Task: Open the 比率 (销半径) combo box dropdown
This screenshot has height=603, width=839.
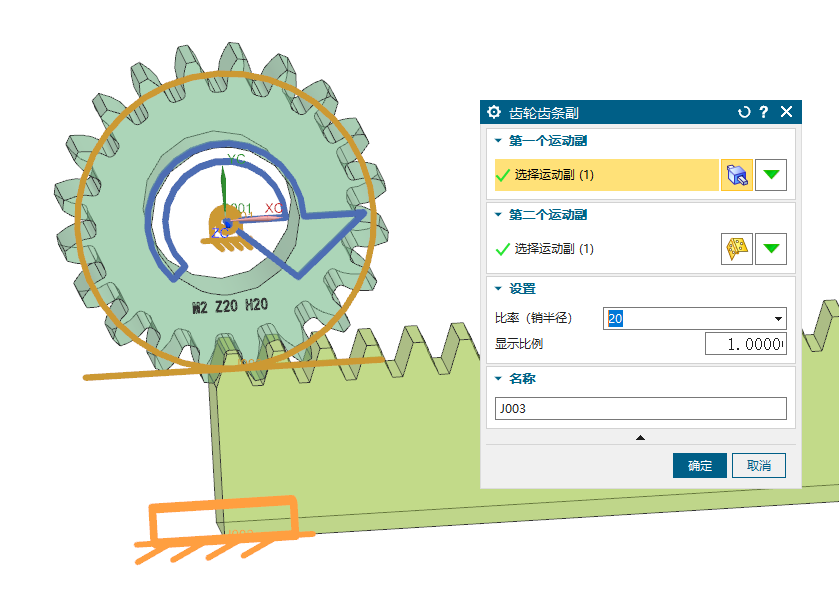Action: click(778, 319)
